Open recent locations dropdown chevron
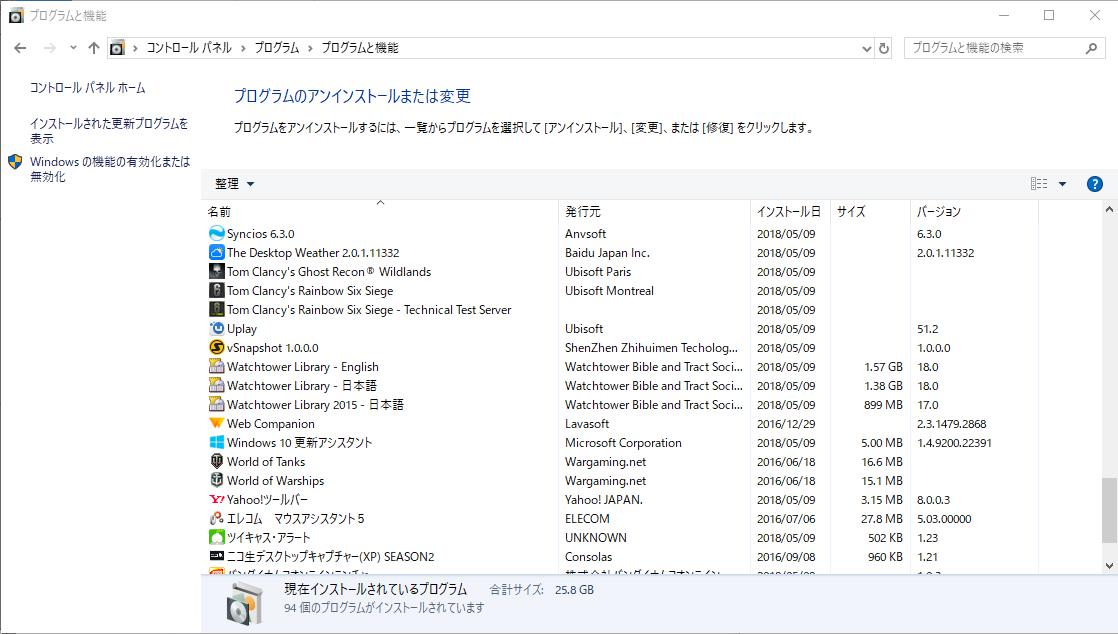The image size is (1118, 634). tap(73, 48)
